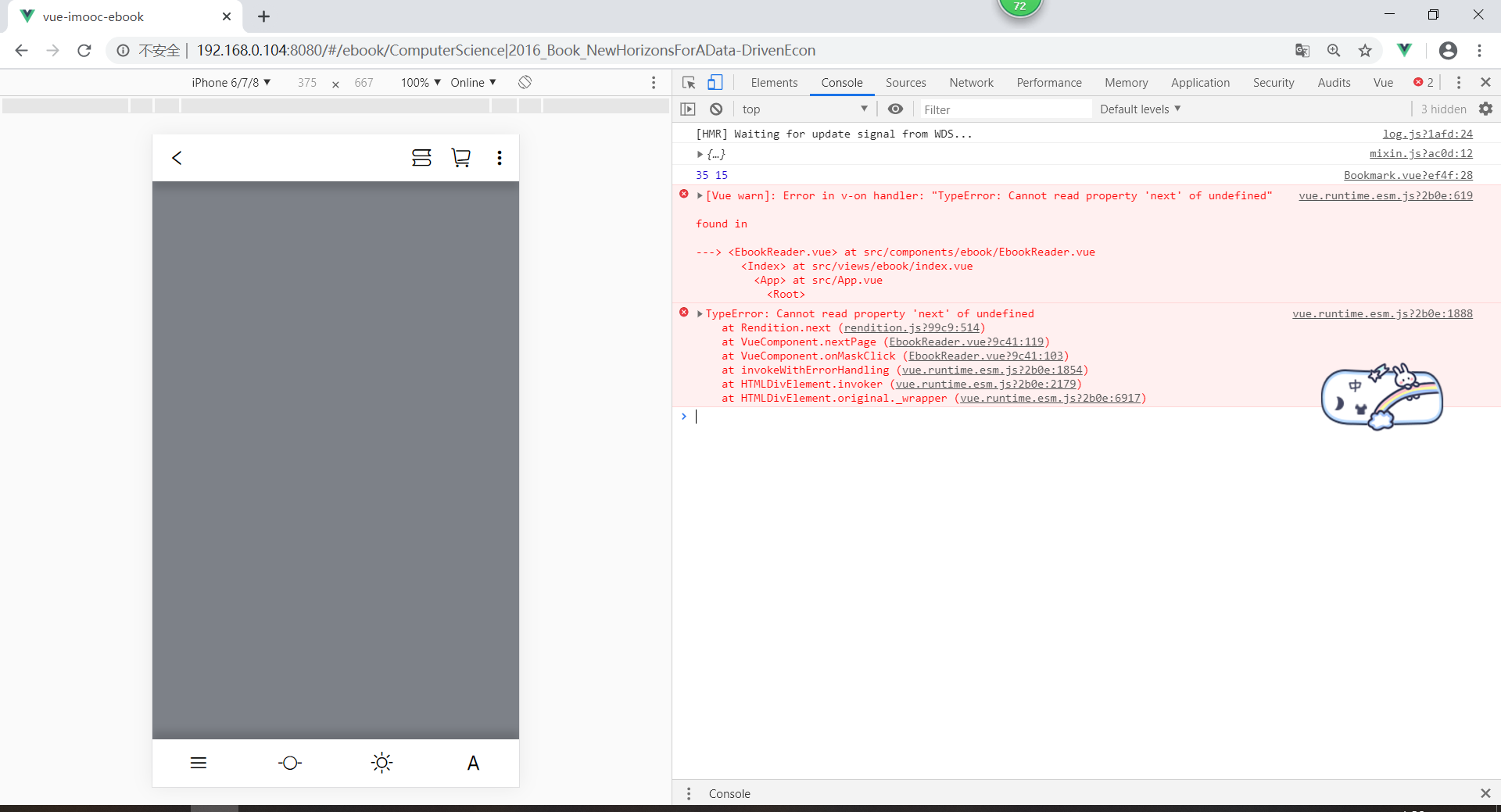Switch to the Elements tab

click(x=774, y=82)
